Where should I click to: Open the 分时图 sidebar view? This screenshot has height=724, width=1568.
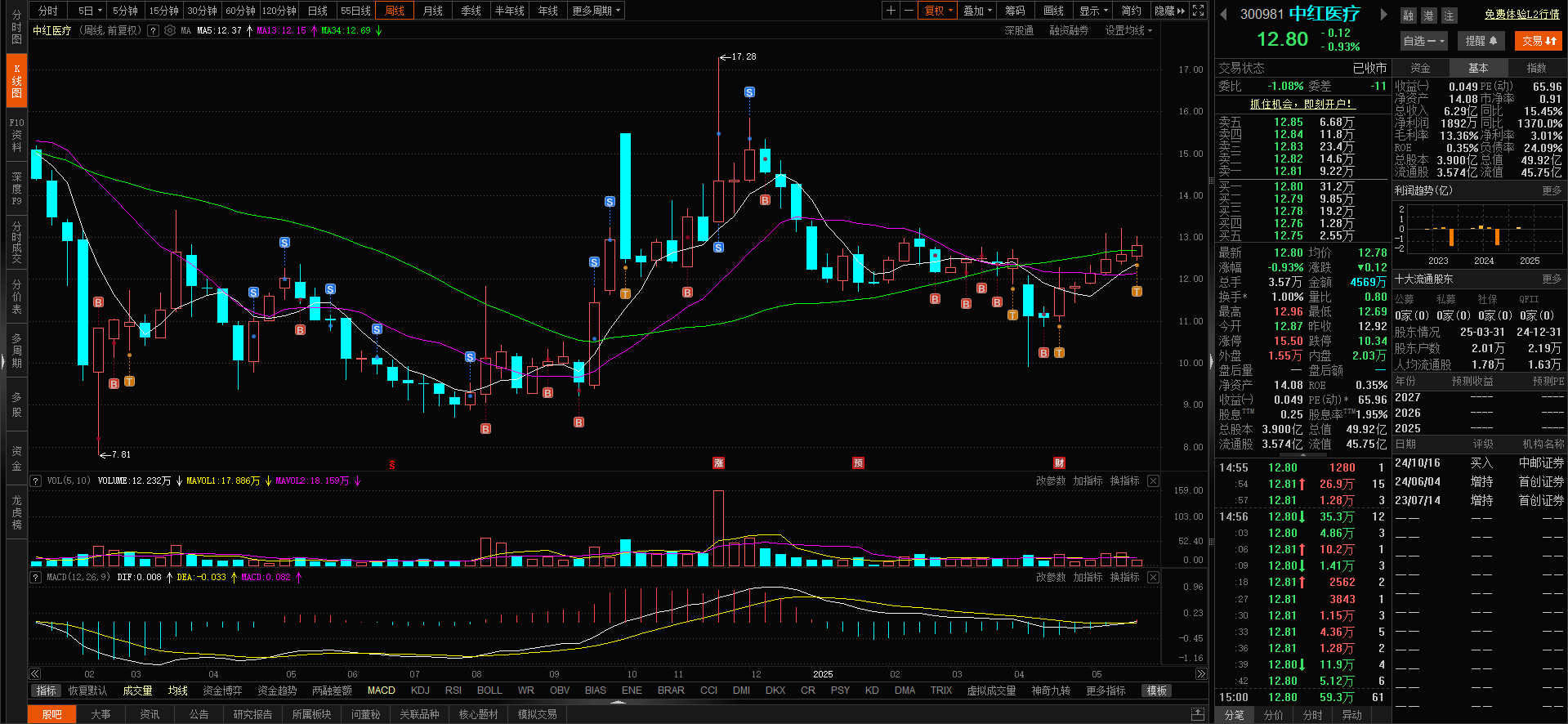(x=16, y=27)
